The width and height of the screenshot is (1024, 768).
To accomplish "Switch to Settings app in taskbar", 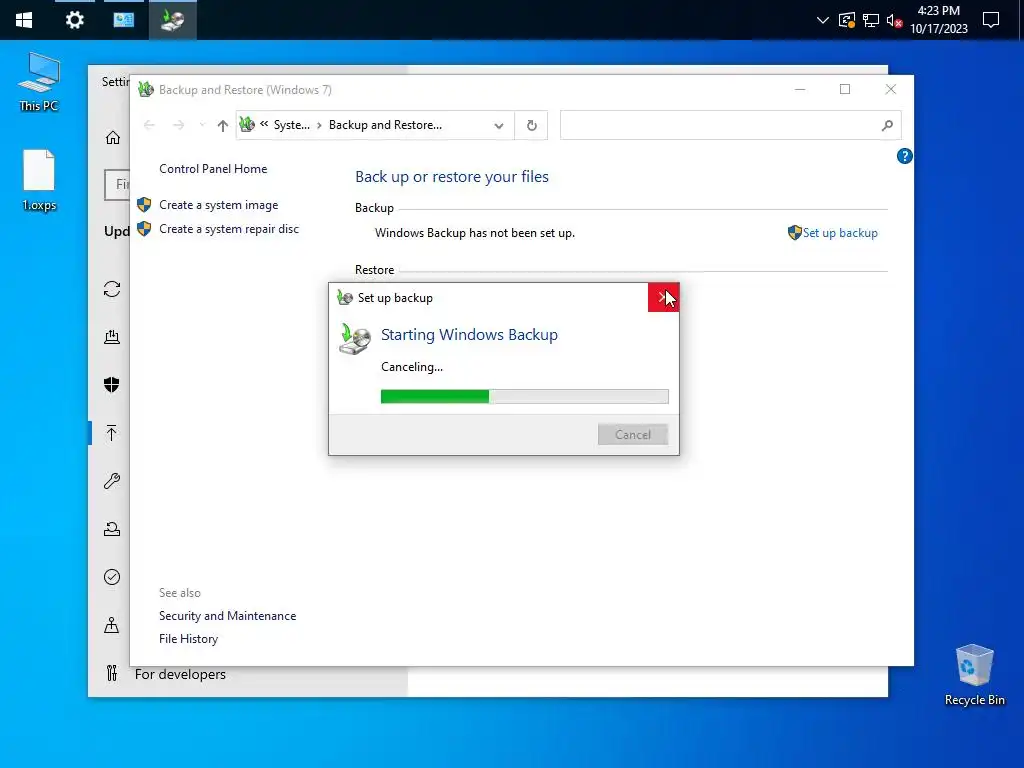I will point(74,20).
